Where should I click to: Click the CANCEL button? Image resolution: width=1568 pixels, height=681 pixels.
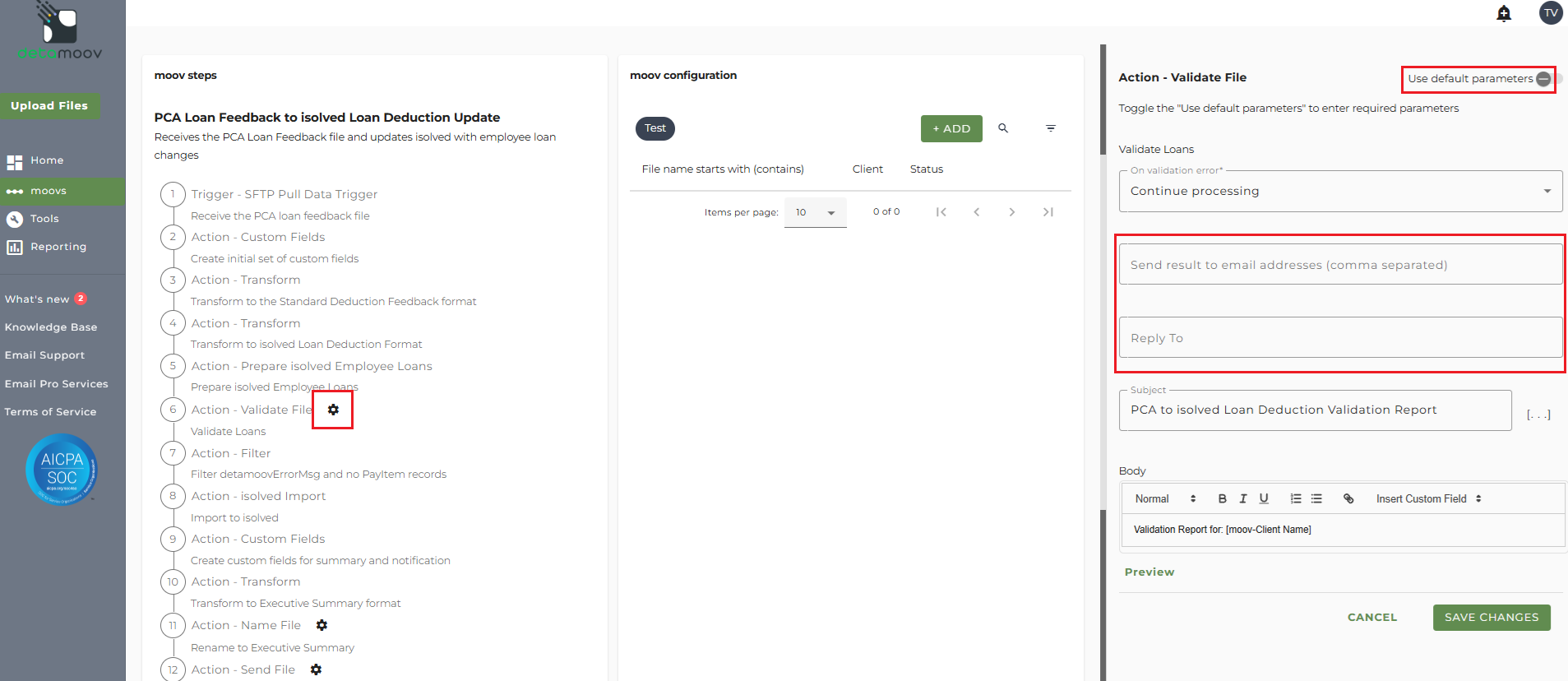(1372, 618)
